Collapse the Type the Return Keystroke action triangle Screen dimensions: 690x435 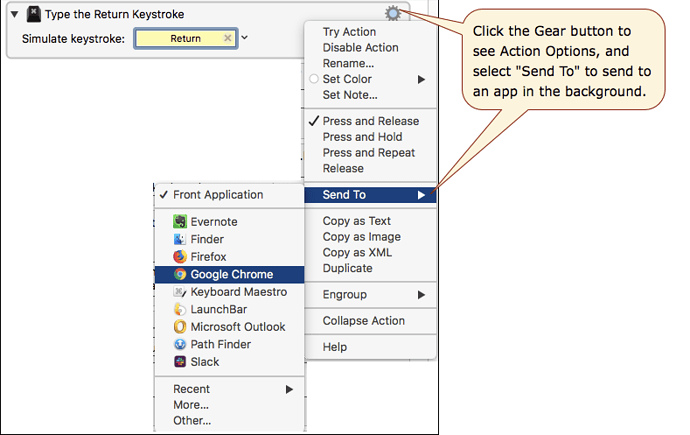tap(15, 15)
